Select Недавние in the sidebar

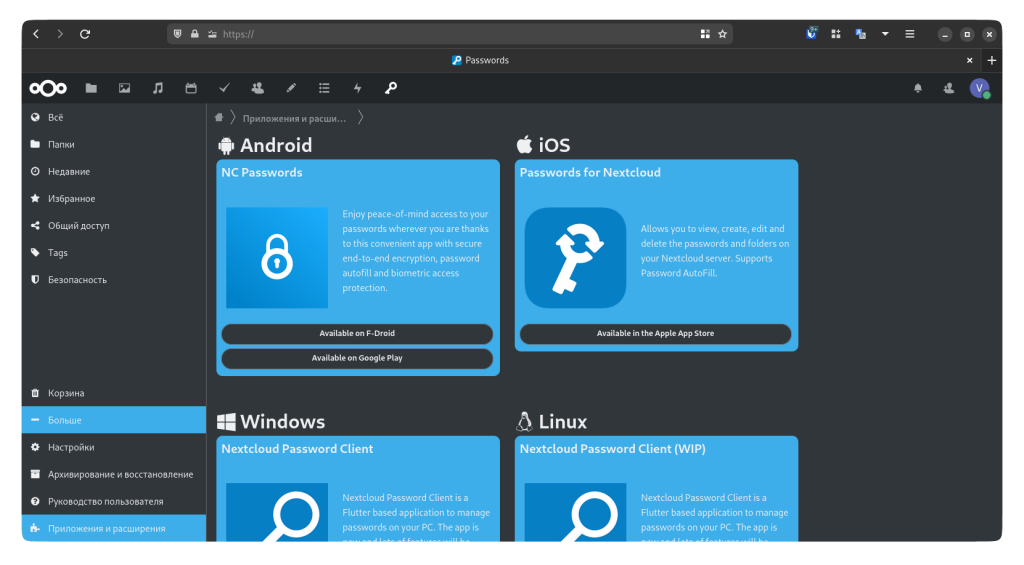point(114,172)
